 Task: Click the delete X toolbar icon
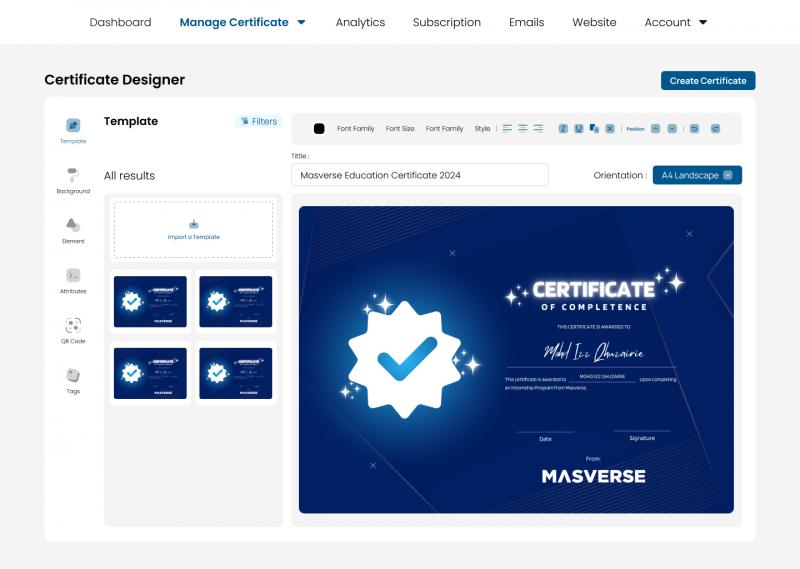click(x=610, y=129)
